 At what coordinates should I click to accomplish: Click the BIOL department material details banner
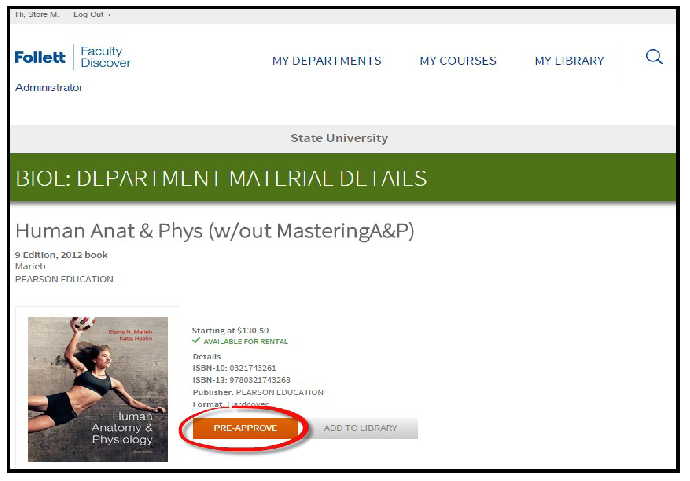coord(343,178)
